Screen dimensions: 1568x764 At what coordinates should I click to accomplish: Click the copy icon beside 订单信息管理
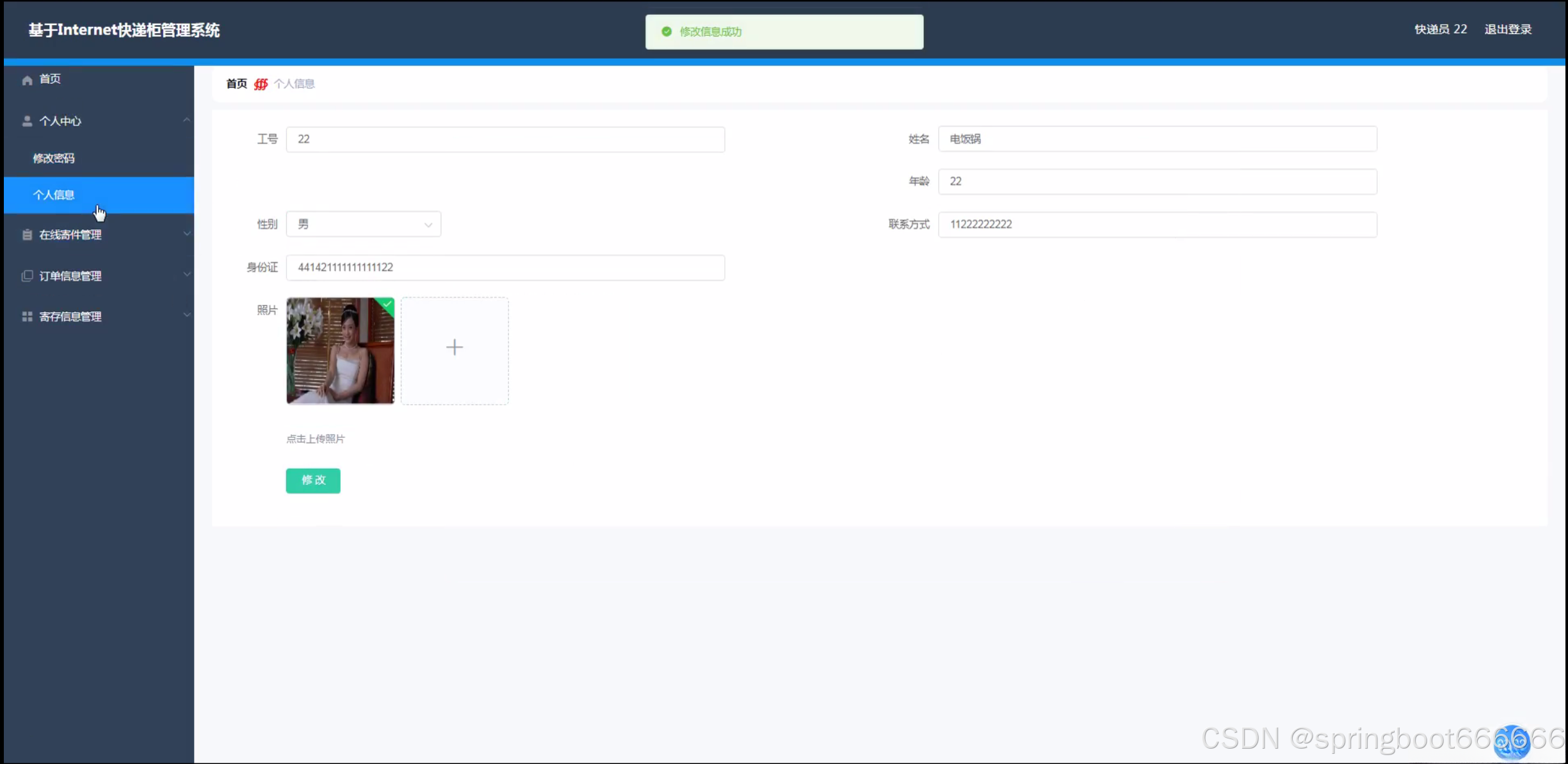pos(27,276)
